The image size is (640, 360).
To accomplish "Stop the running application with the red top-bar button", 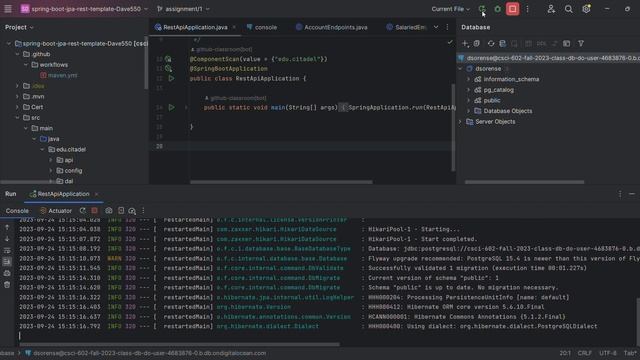I will pyautogui.click(x=513, y=9).
